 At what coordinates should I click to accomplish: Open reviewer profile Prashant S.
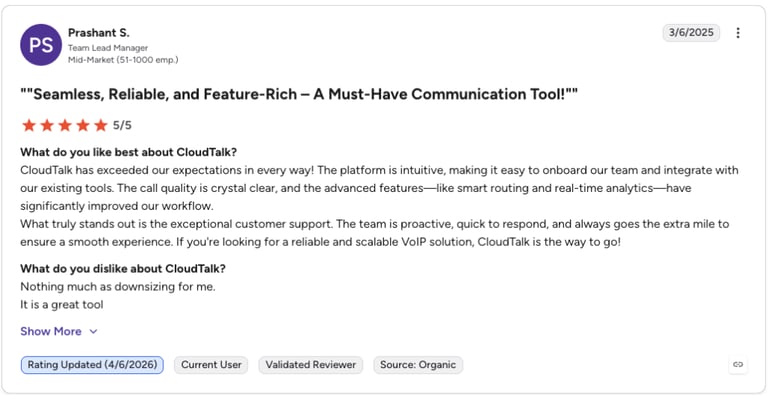click(x=98, y=33)
